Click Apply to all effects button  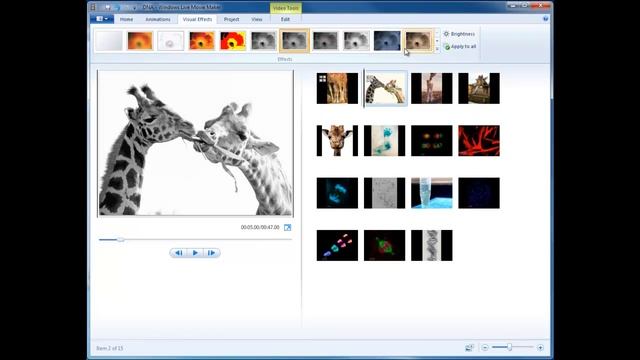click(460, 47)
